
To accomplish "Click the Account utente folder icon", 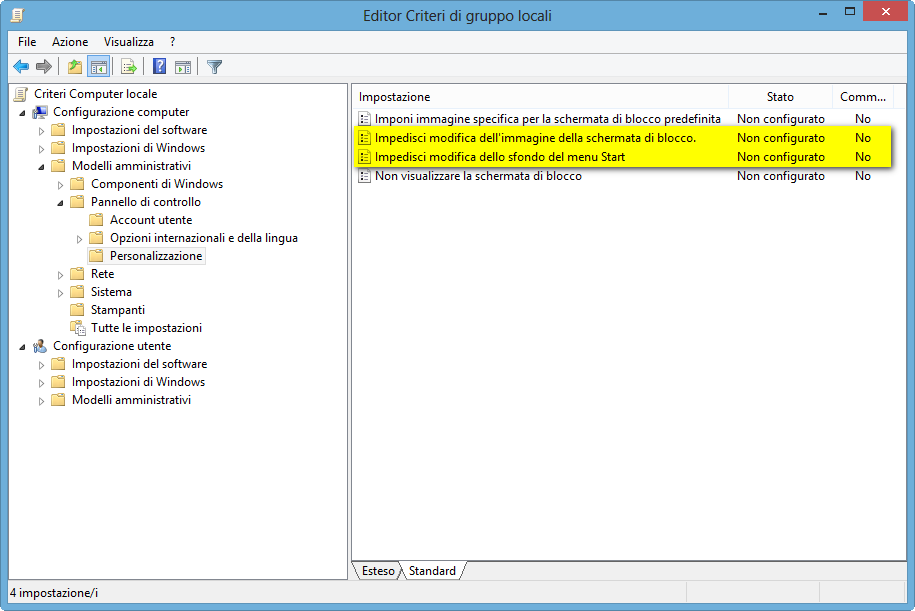I will (96, 220).
